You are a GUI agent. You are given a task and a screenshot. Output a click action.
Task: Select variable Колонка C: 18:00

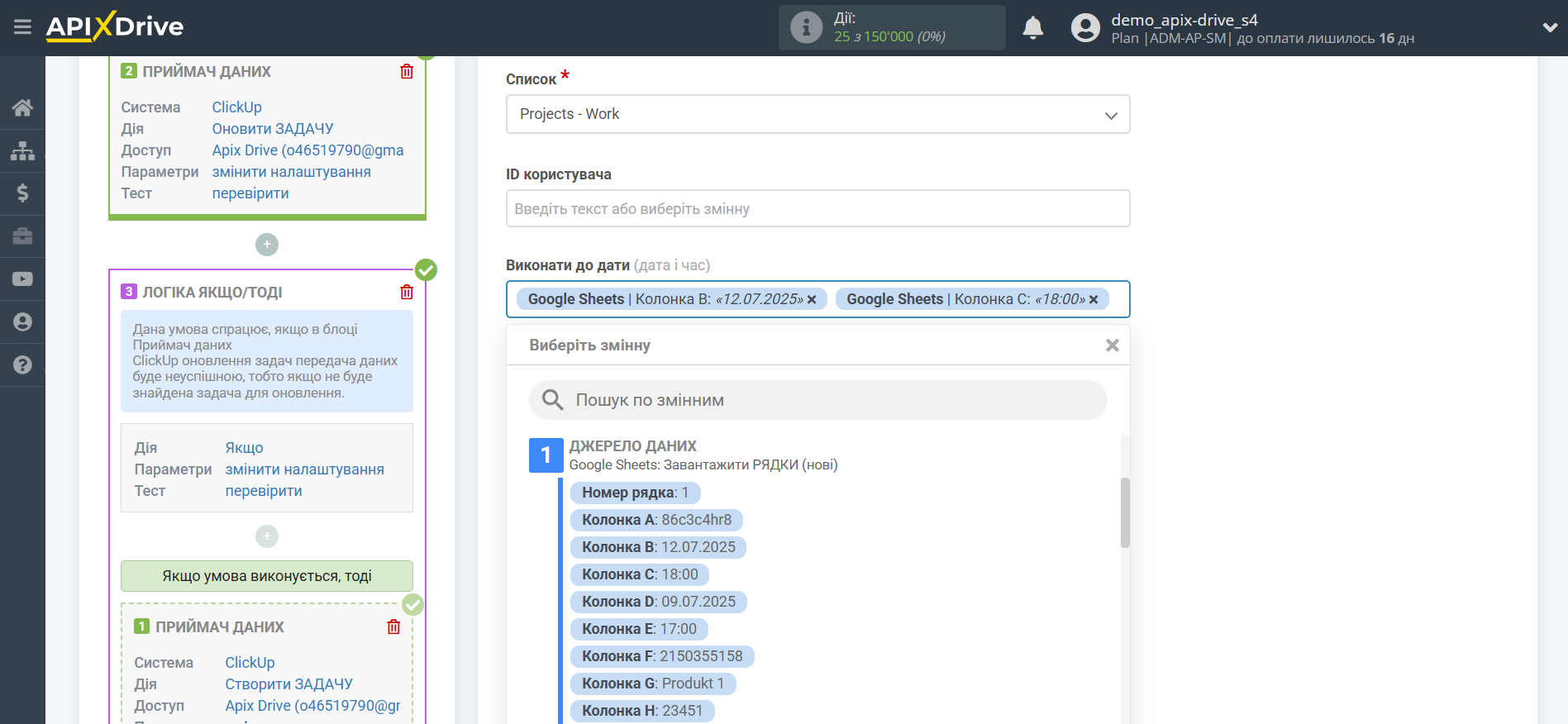coord(640,574)
